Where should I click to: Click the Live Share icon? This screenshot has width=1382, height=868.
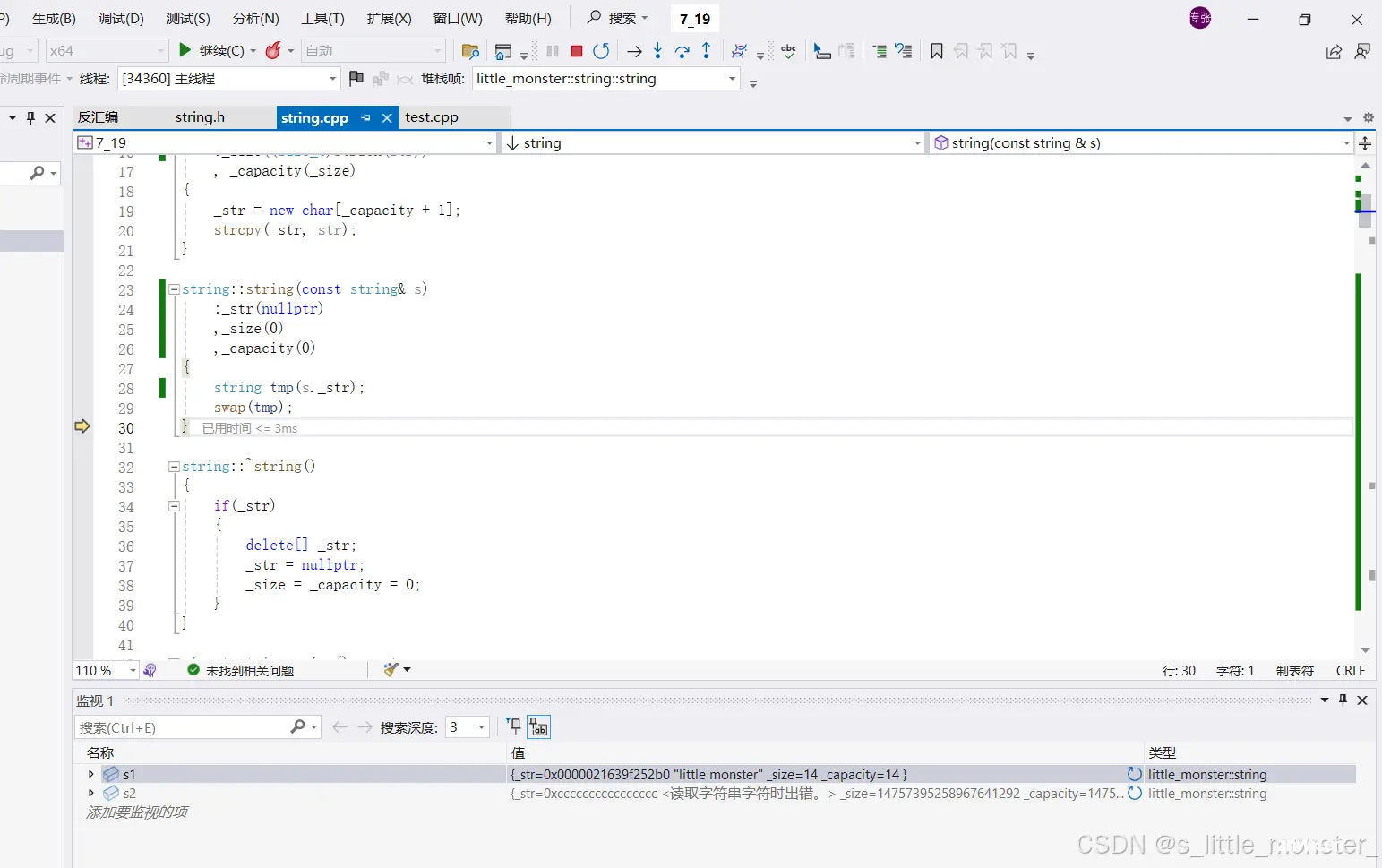(1334, 51)
